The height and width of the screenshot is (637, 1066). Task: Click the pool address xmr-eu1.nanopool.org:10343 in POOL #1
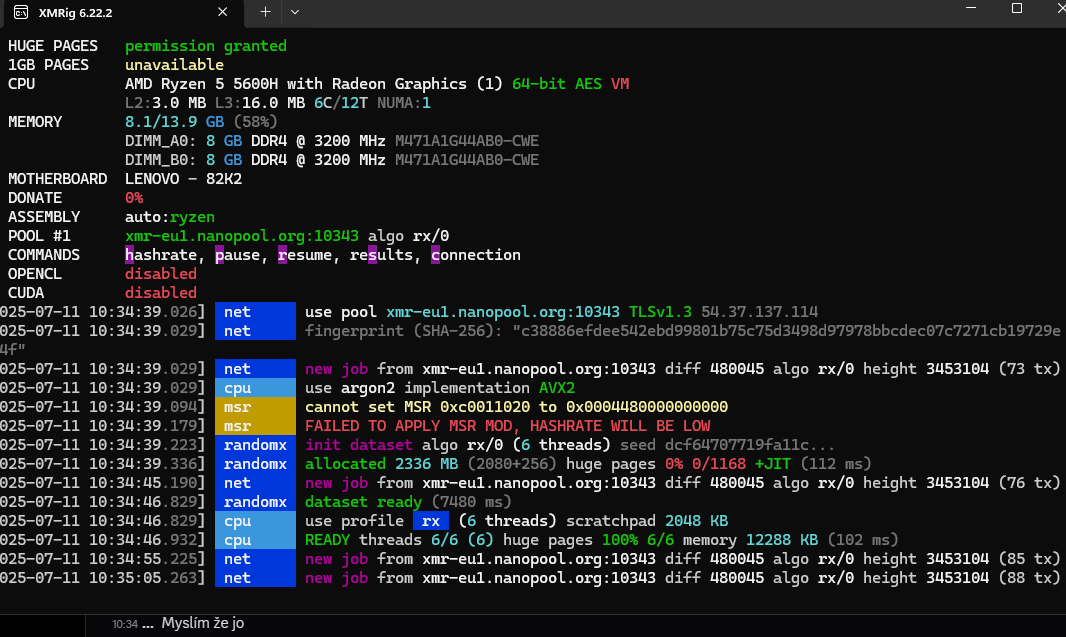tap(241, 236)
